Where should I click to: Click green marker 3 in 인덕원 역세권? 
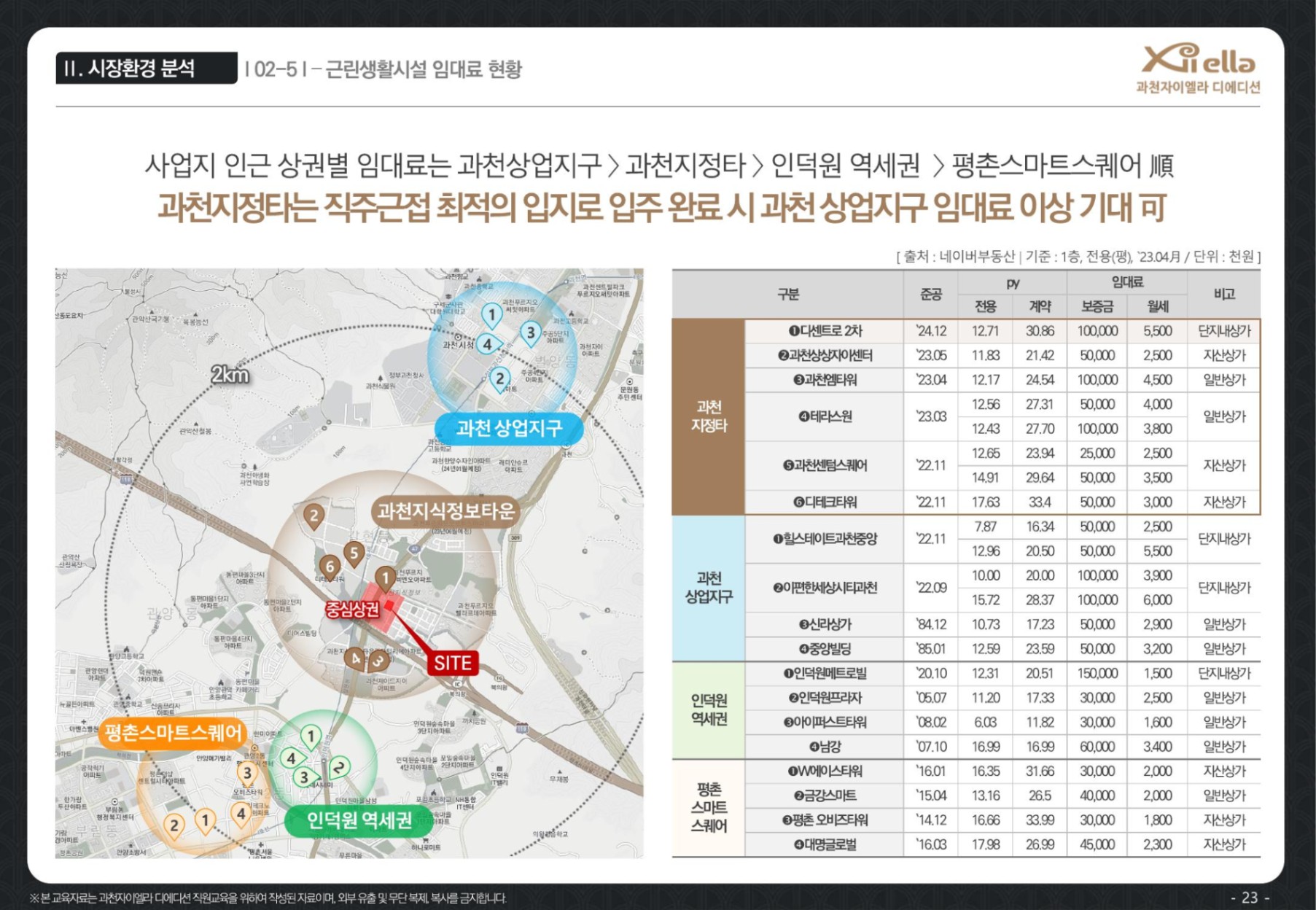click(x=305, y=777)
